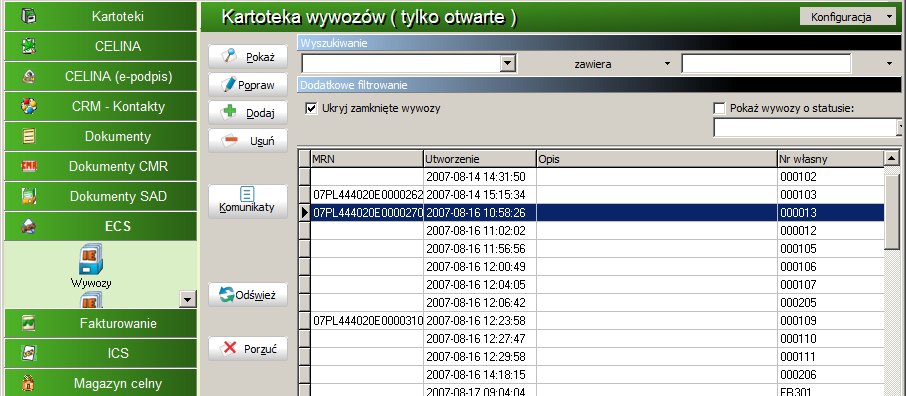
Task: Click the Fakturowanie sidebar icon
Action: click(x=29, y=323)
